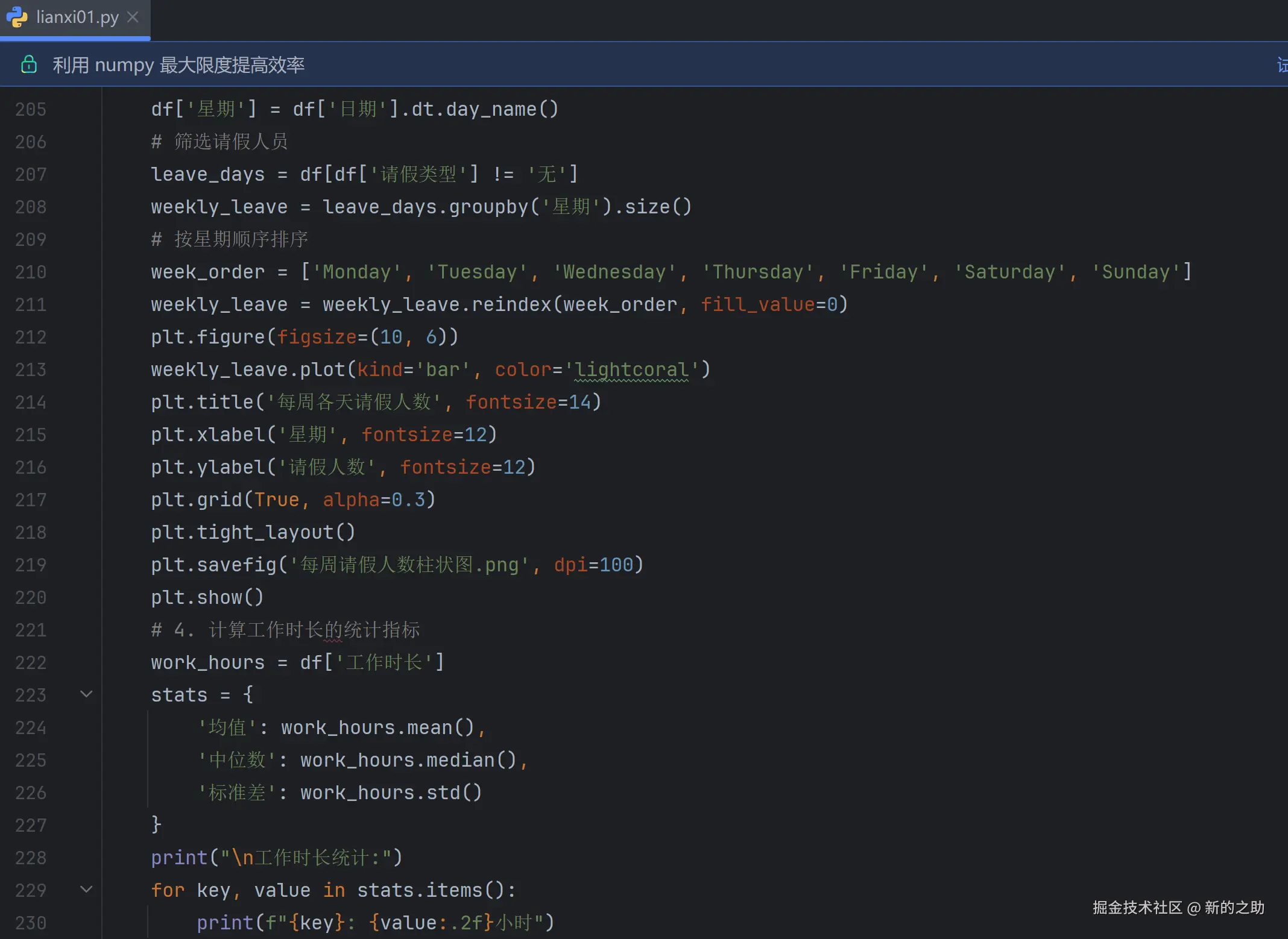
Task: Click line number 219 in gutter
Action: tap(31, 565)
